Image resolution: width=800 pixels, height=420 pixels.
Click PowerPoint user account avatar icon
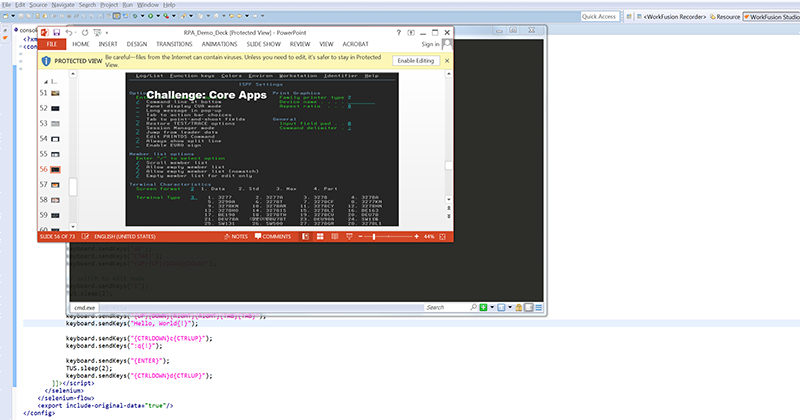click(447, 44)
